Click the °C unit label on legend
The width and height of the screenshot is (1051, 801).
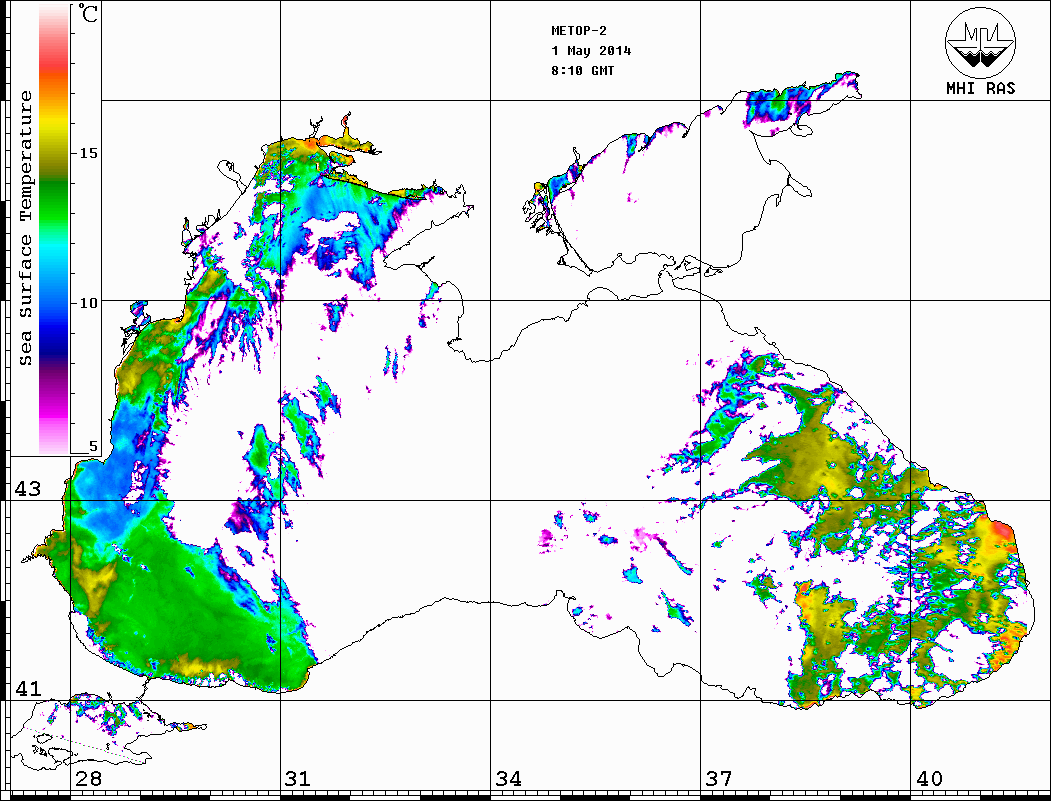pos(87,13)
